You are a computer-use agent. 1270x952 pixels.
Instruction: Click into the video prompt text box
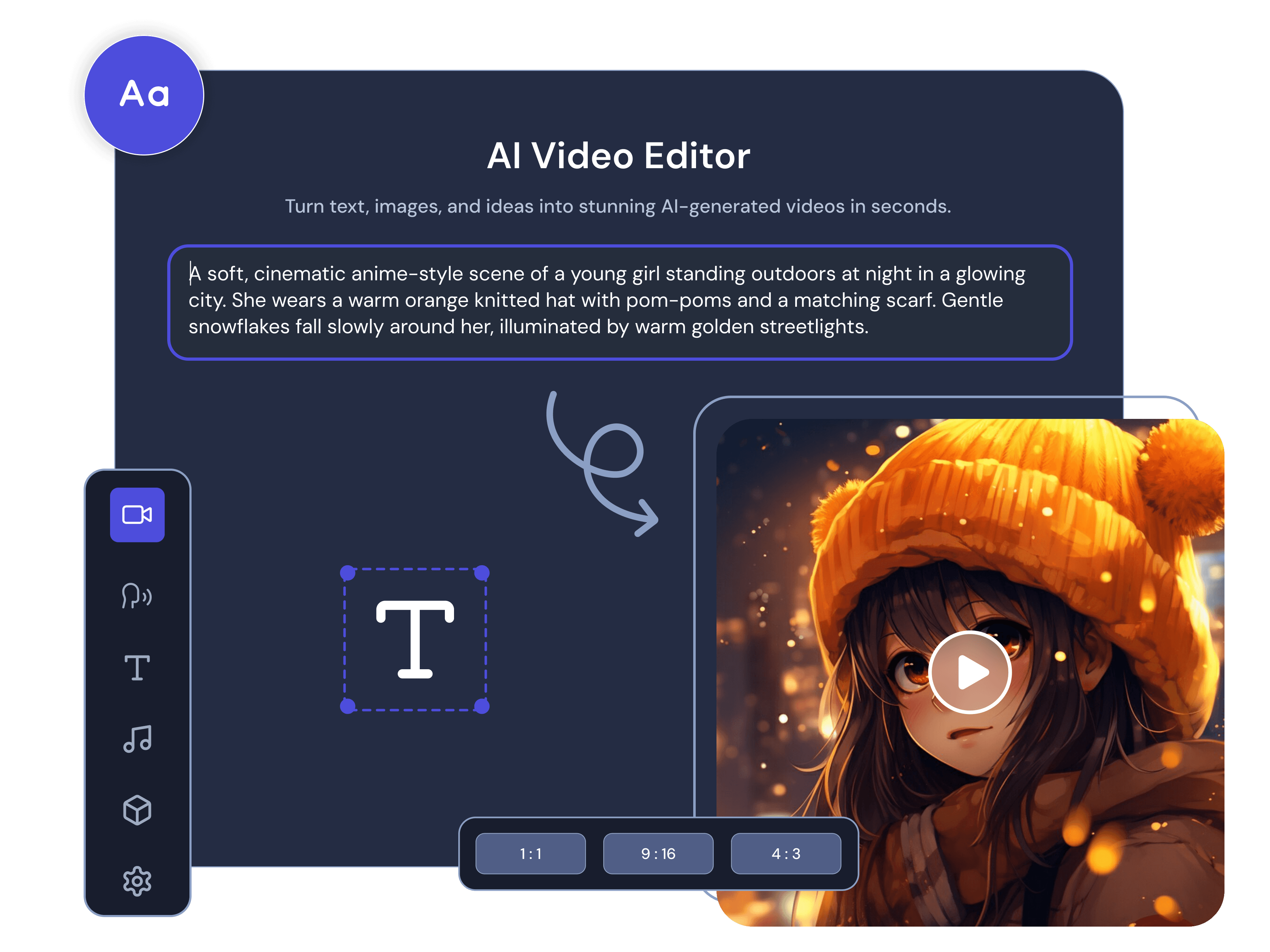(620, 303)
